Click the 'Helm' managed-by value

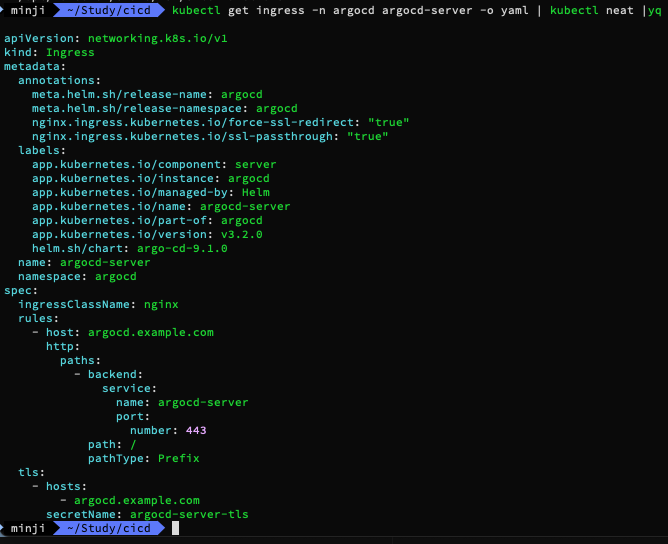tap(256, 193)
